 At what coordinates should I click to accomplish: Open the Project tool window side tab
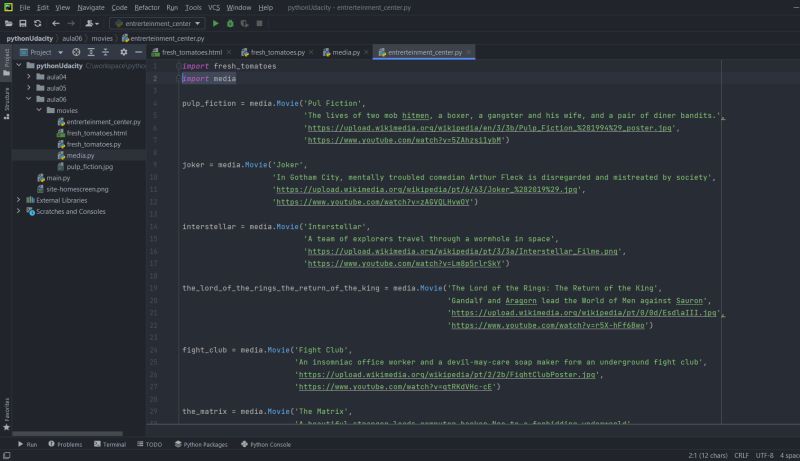(6, 62)
